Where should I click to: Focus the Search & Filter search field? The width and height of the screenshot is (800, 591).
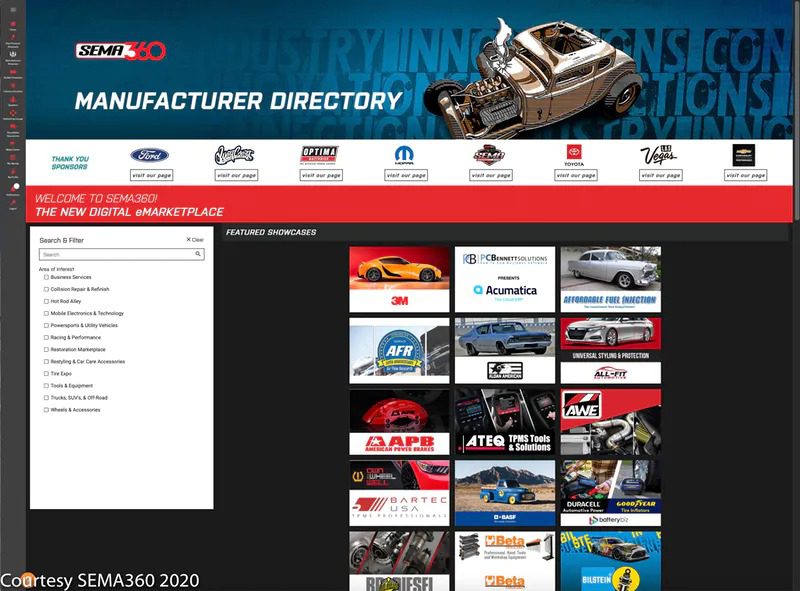point(121,254)
